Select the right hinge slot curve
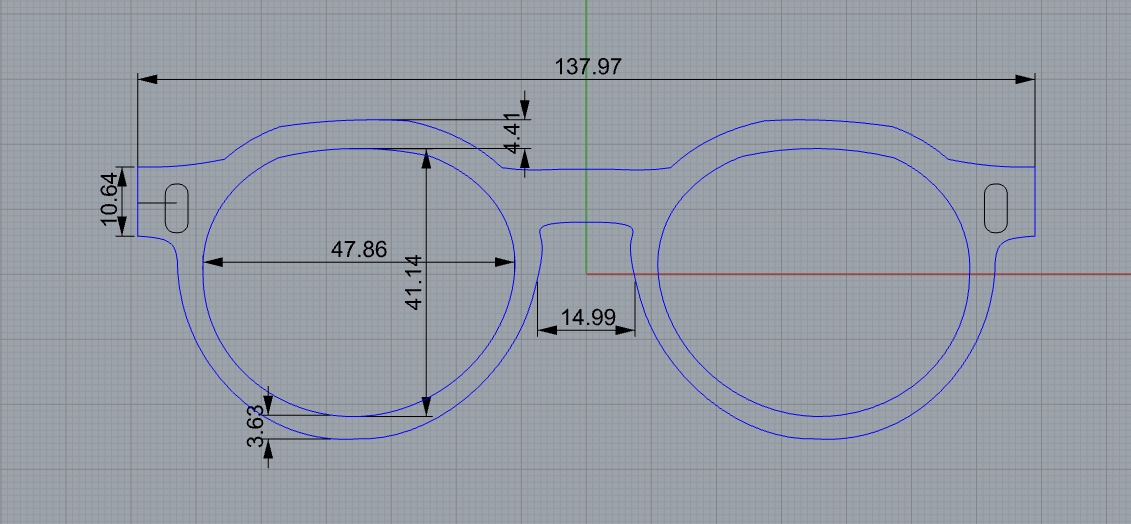 click(x=996, y=208)
